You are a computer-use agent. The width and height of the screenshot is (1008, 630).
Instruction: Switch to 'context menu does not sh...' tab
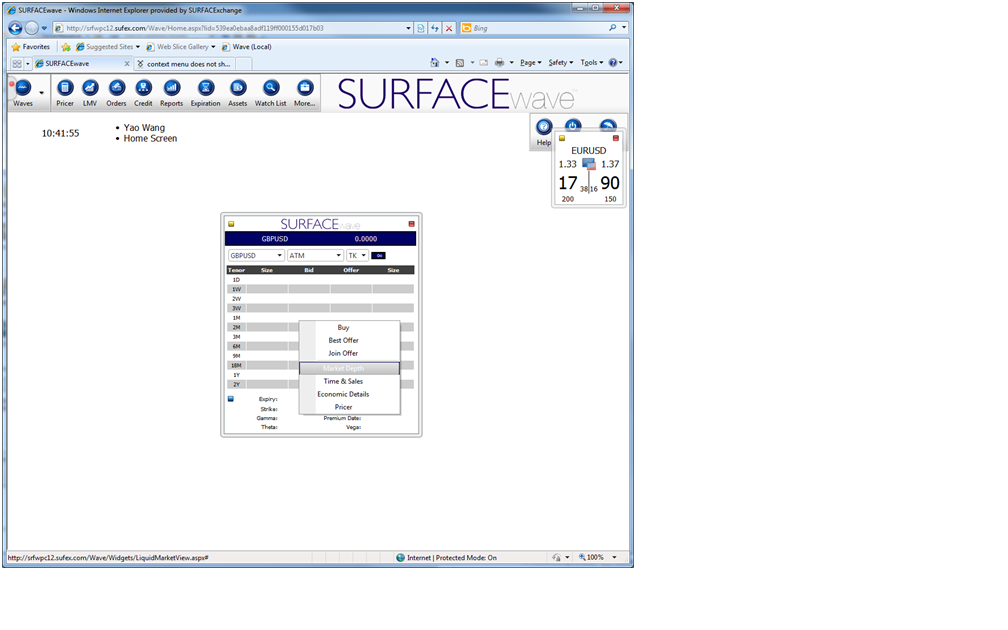pos(184,64)
